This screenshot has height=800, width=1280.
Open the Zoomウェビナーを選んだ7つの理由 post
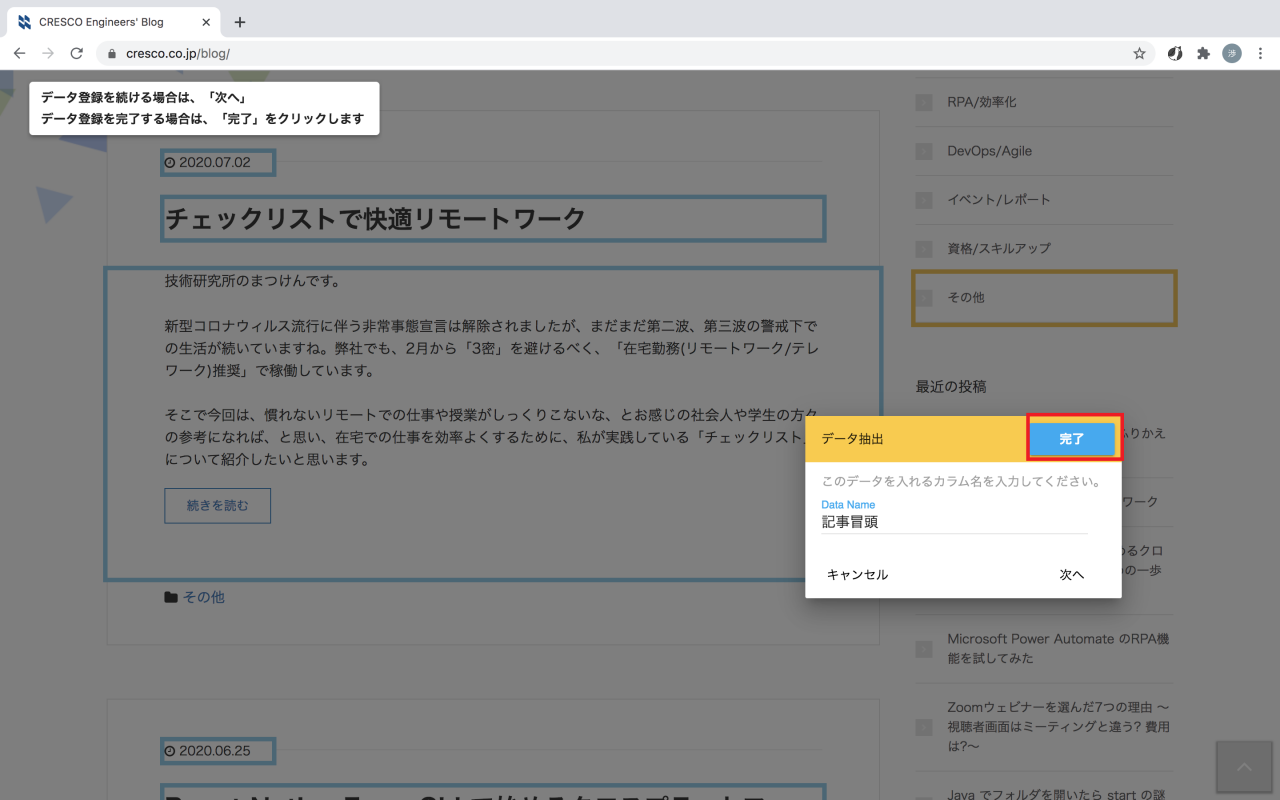click(1058, 727)
